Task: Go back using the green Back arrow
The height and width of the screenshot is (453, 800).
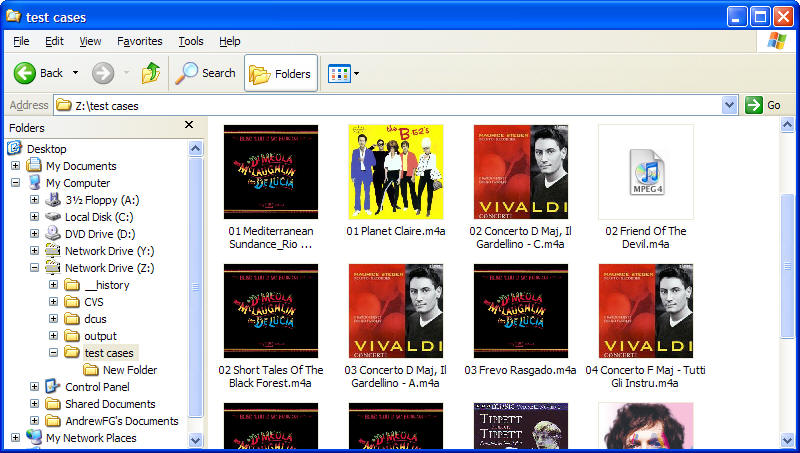Action: point(24,73)
